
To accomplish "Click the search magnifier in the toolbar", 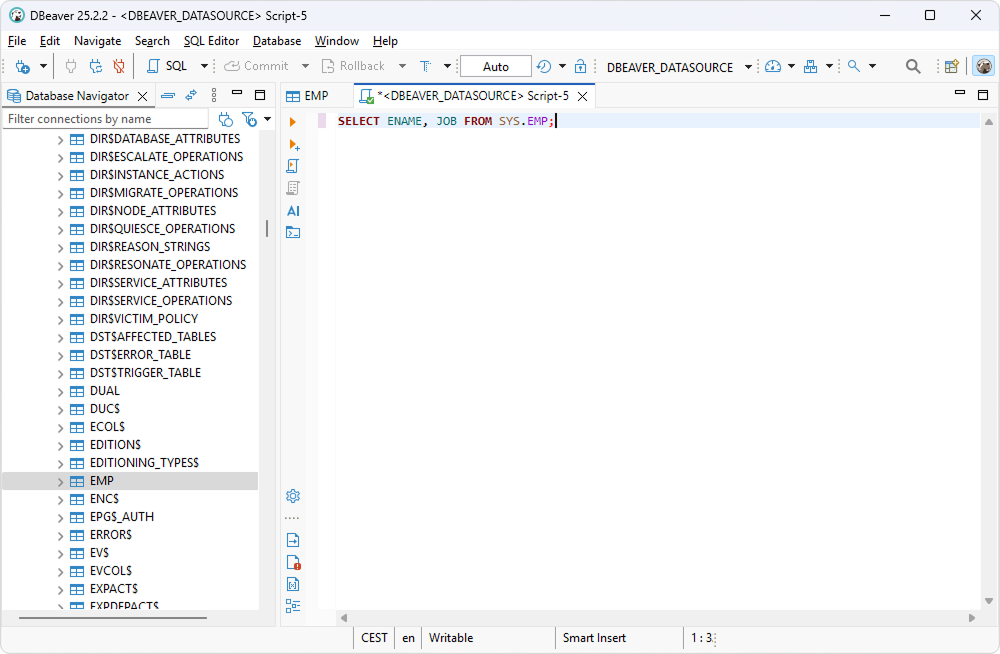I will pos(912,66).
